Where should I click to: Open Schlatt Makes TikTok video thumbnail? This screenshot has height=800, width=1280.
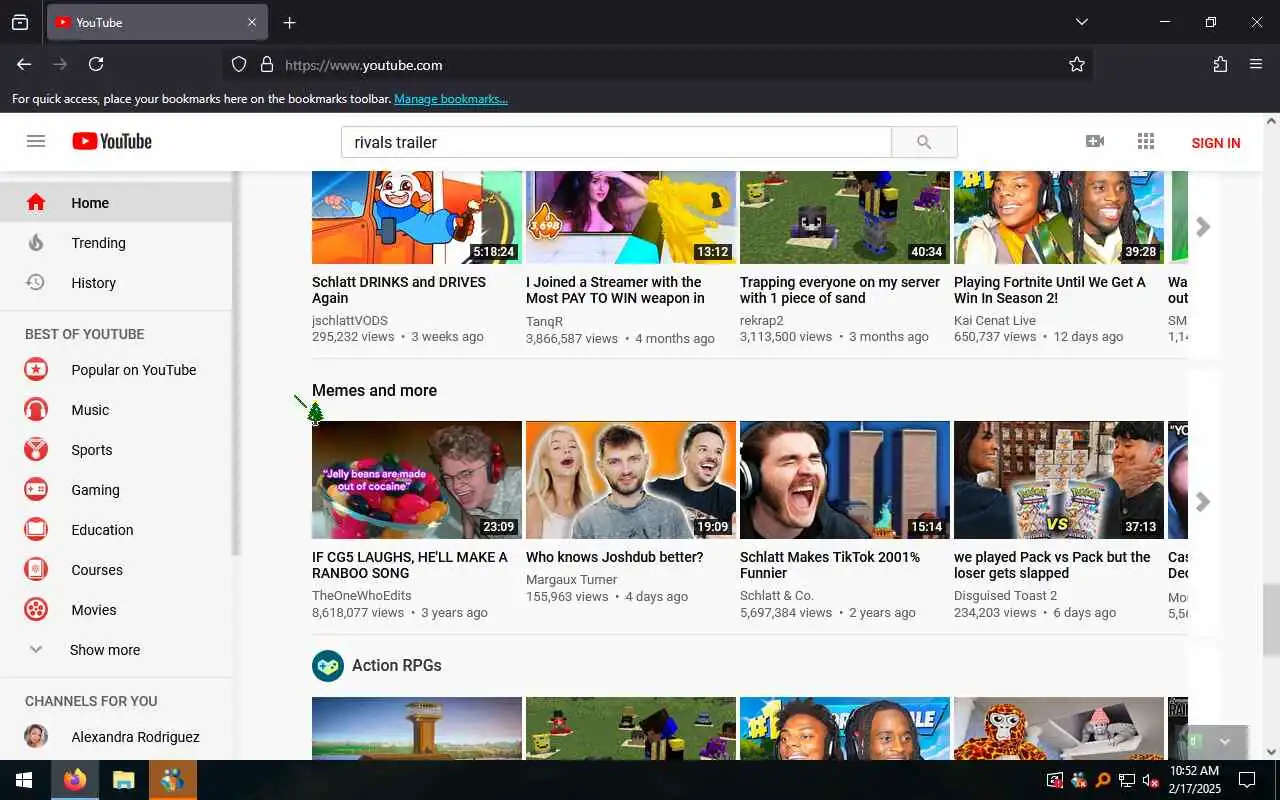[845, 480]
